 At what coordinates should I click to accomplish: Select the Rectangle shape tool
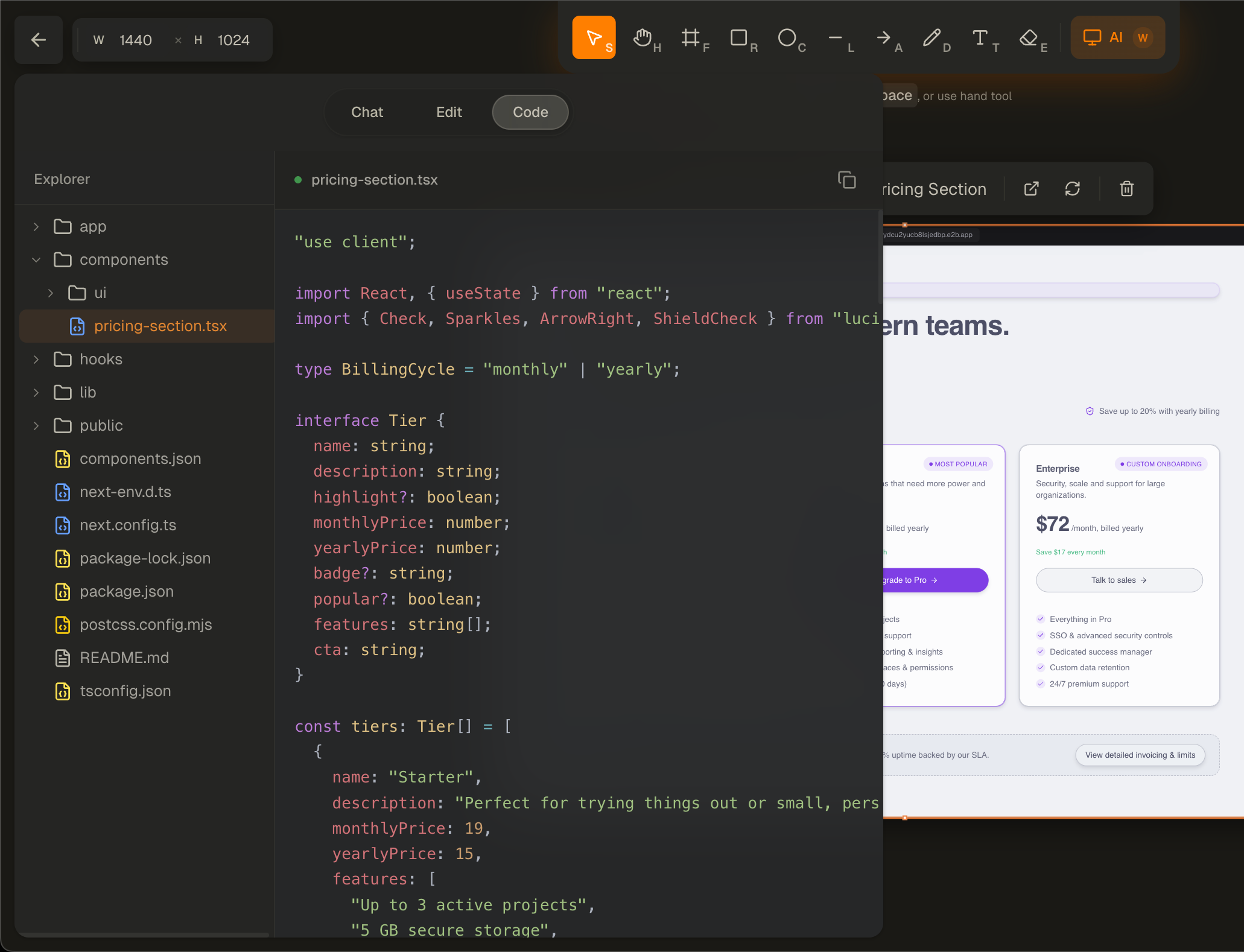coord(740,38)
